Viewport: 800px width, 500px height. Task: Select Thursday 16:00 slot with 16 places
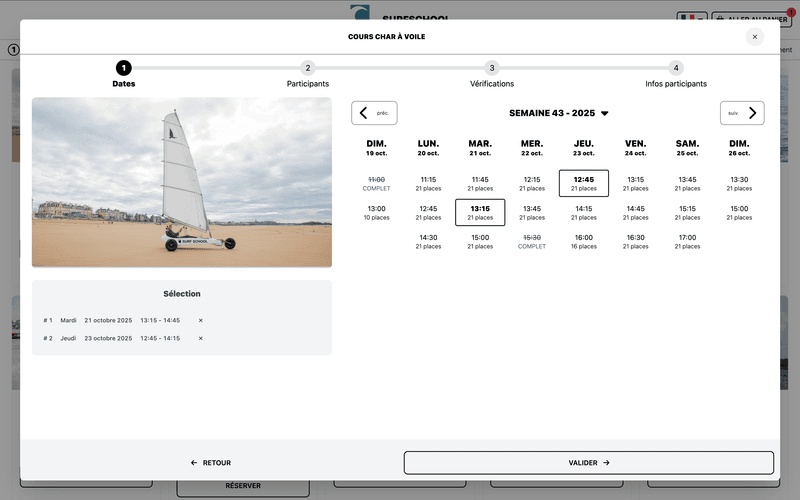tap(584, 241)
